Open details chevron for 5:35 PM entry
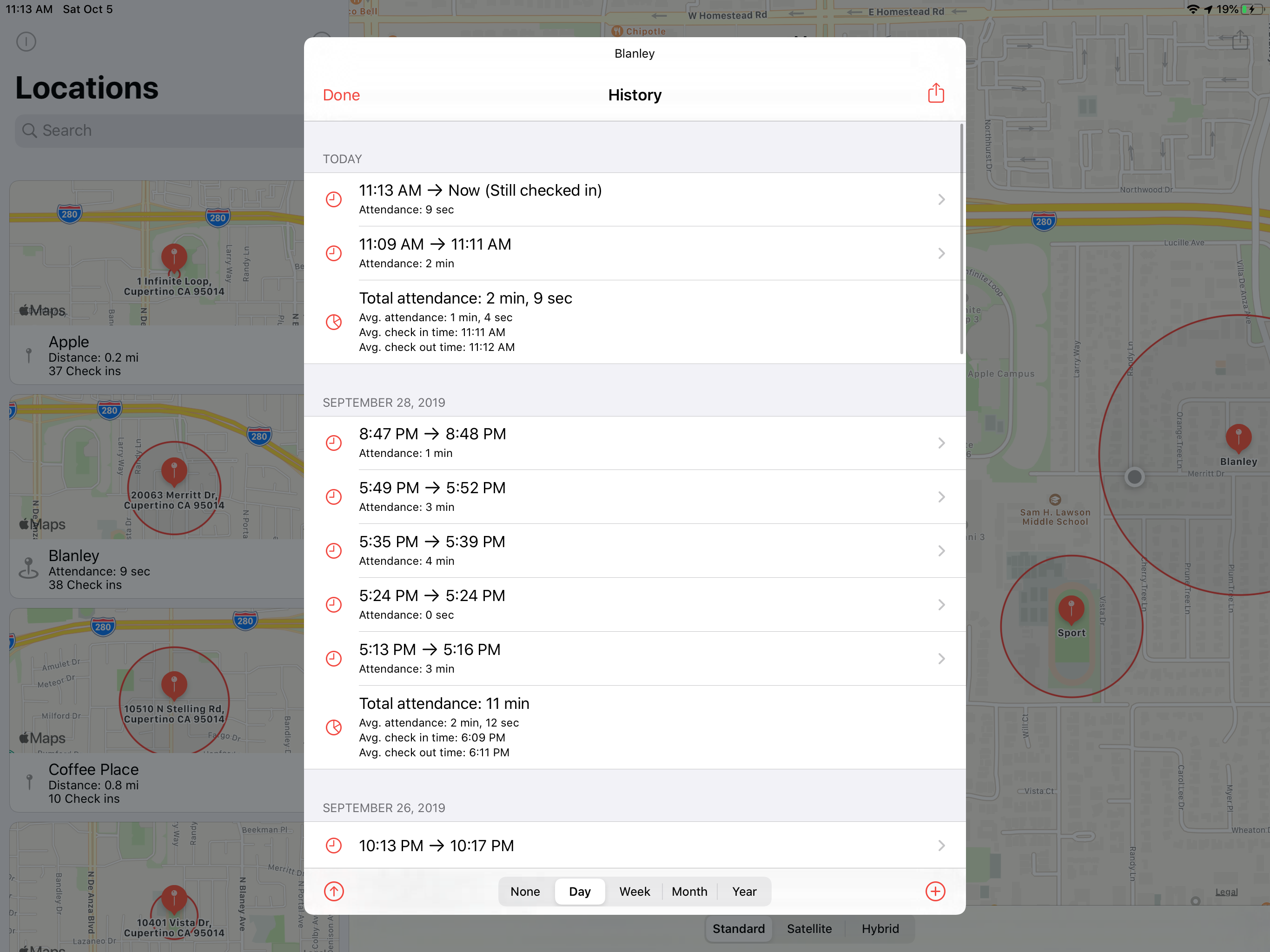The height and width of the screenshot is (952, 1270). click(941, 551)
